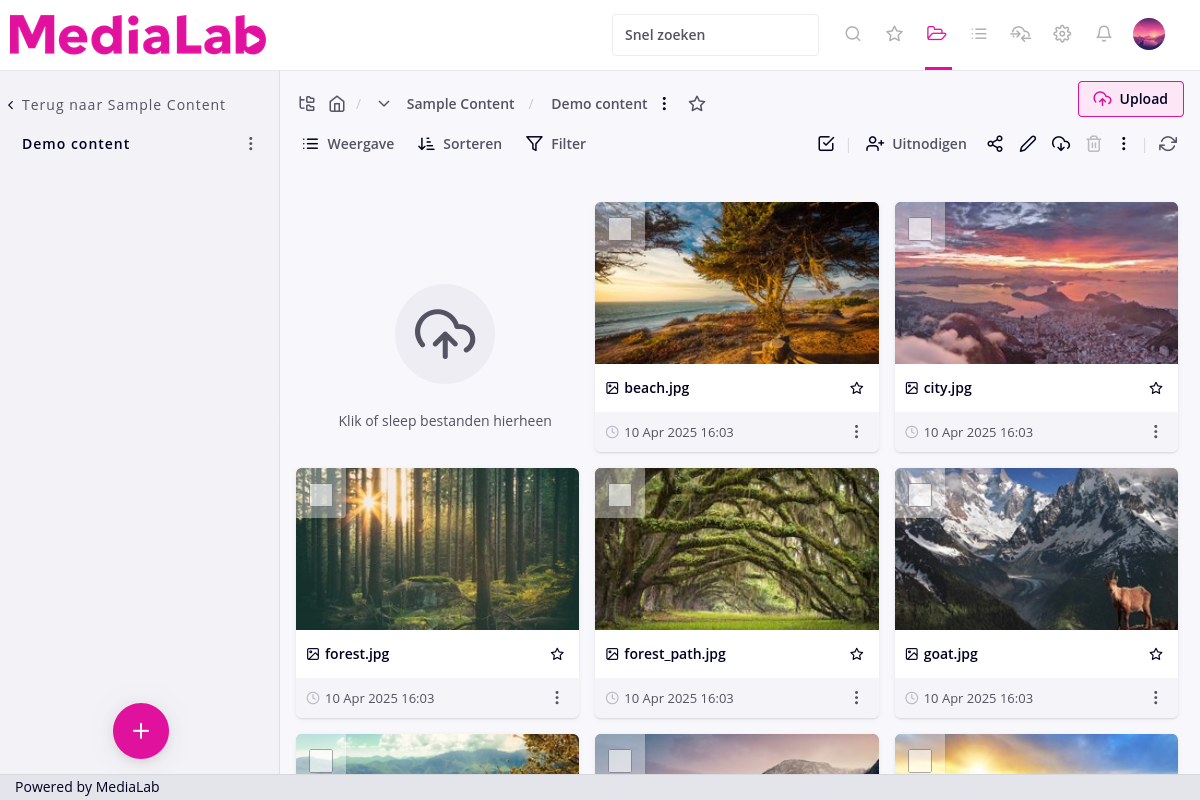This screenshot has width=1200, height=800.
Task: Open forest.jpg three-dot options menu
Action: click(557, 698)
